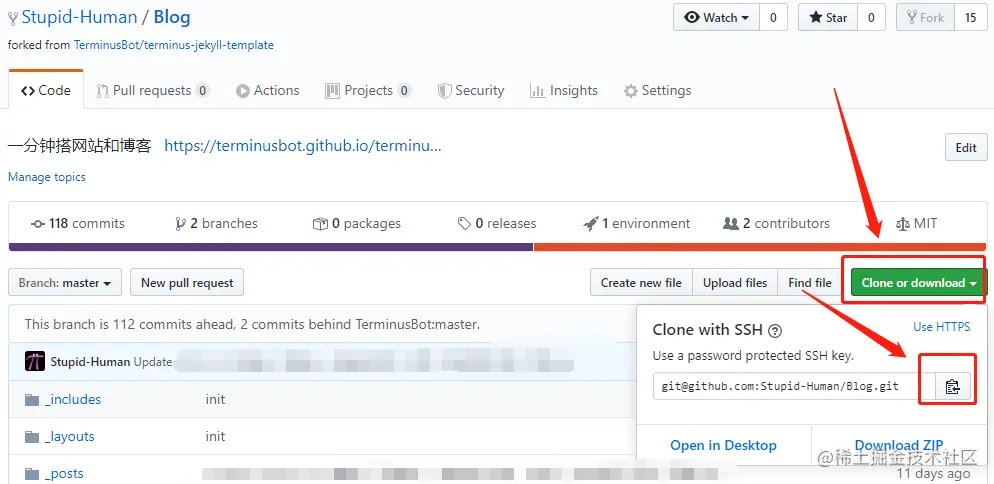Switch to the Insights tab
This screenshot has height=484, width=994.
[x=564, y=91]
